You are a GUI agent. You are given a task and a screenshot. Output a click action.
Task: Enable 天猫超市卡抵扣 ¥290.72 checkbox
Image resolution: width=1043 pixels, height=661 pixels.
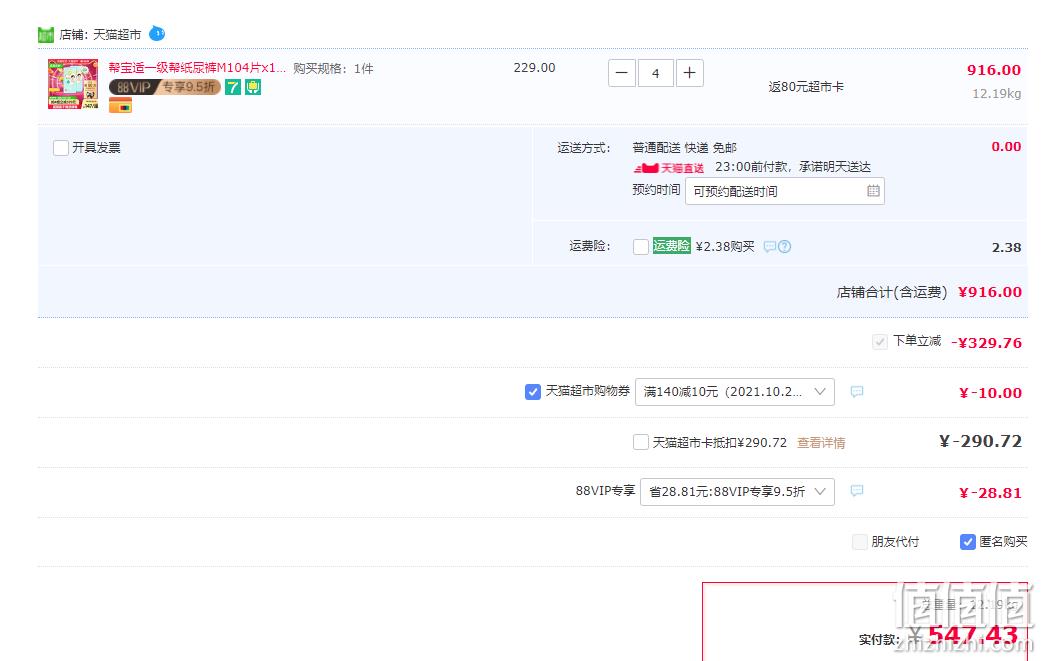(x=641, y=442)
